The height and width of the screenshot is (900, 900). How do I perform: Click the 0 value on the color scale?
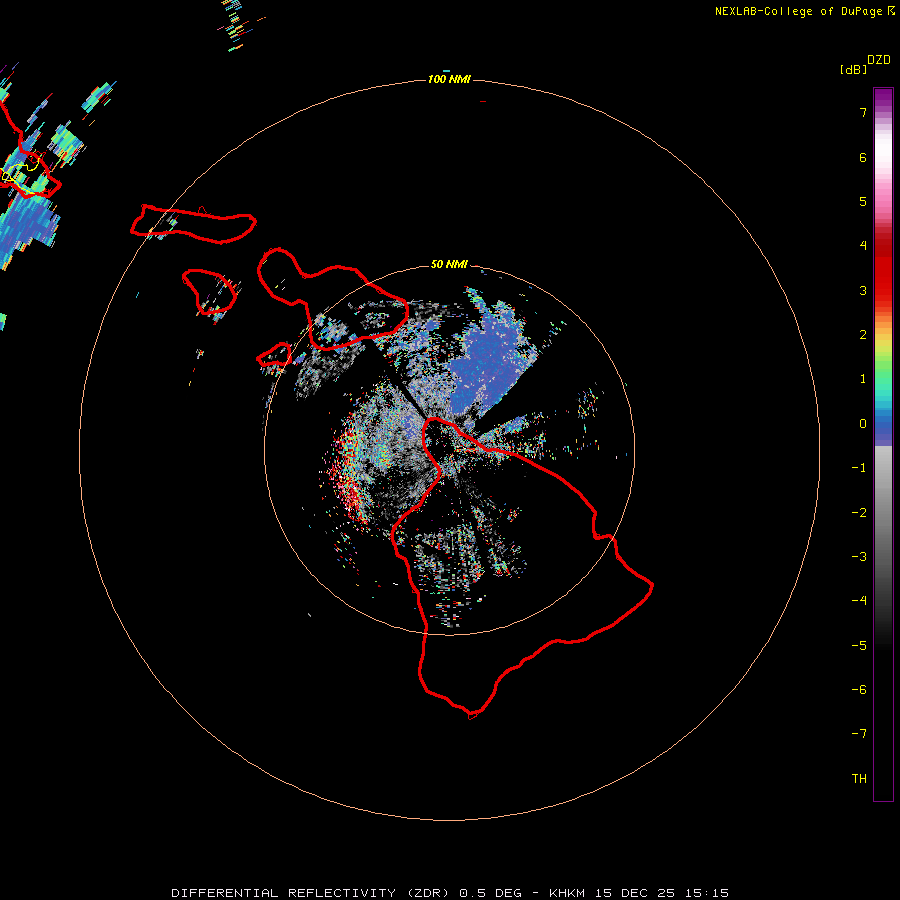(x=863, y=424)
